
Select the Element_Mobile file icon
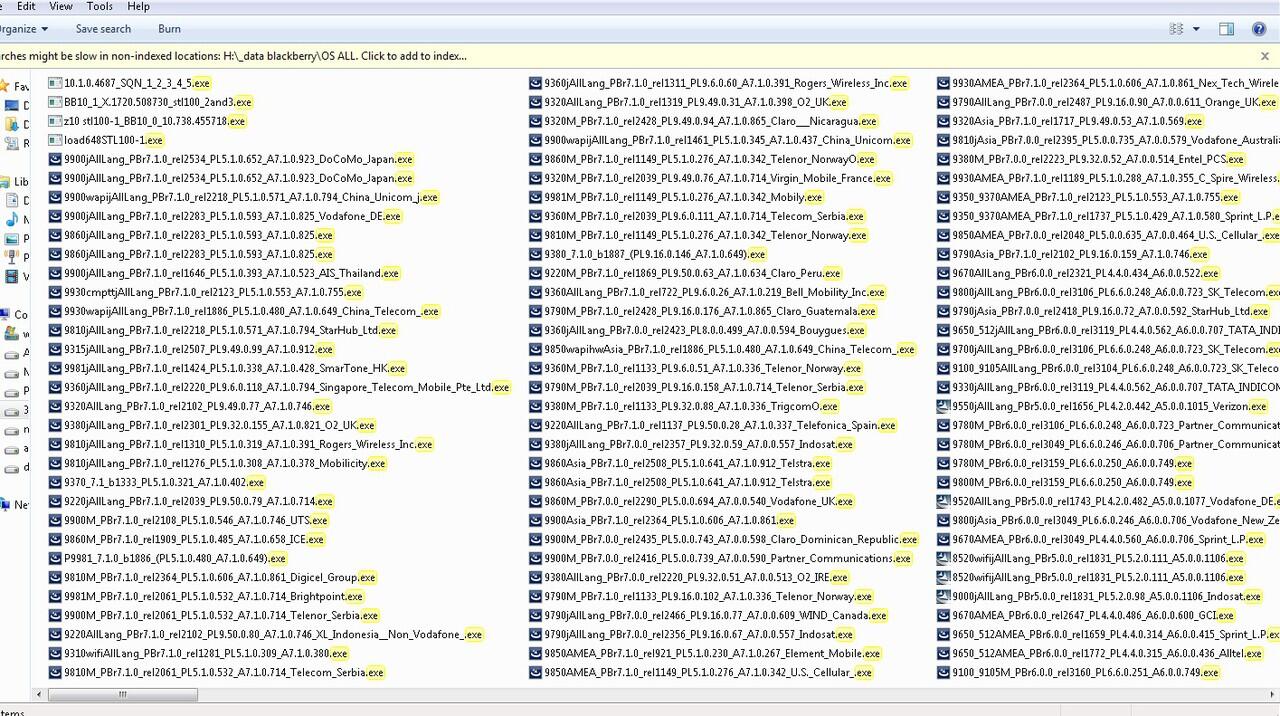(535, 653)
